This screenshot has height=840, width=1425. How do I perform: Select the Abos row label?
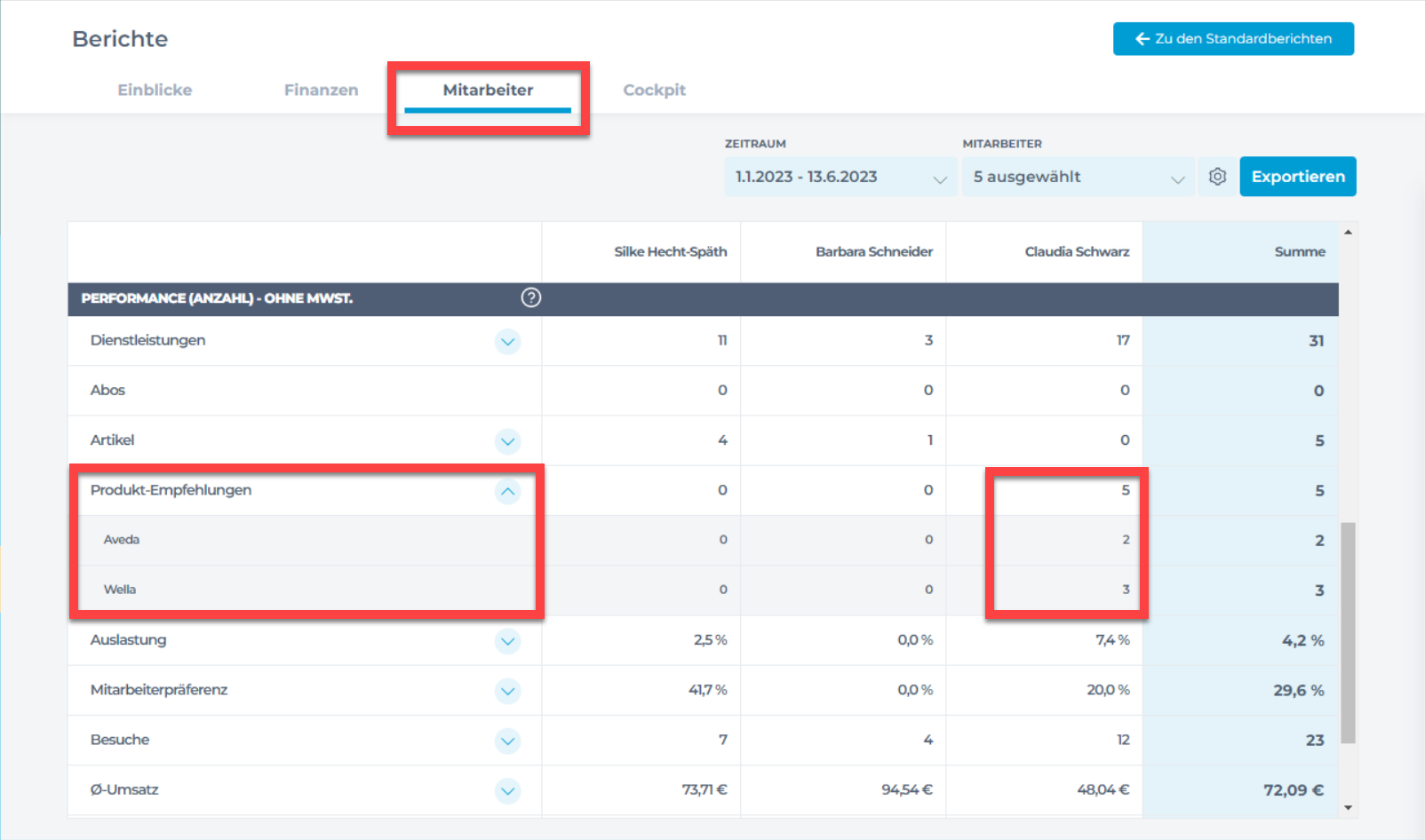pyautogui.click(x=107, y=391)
